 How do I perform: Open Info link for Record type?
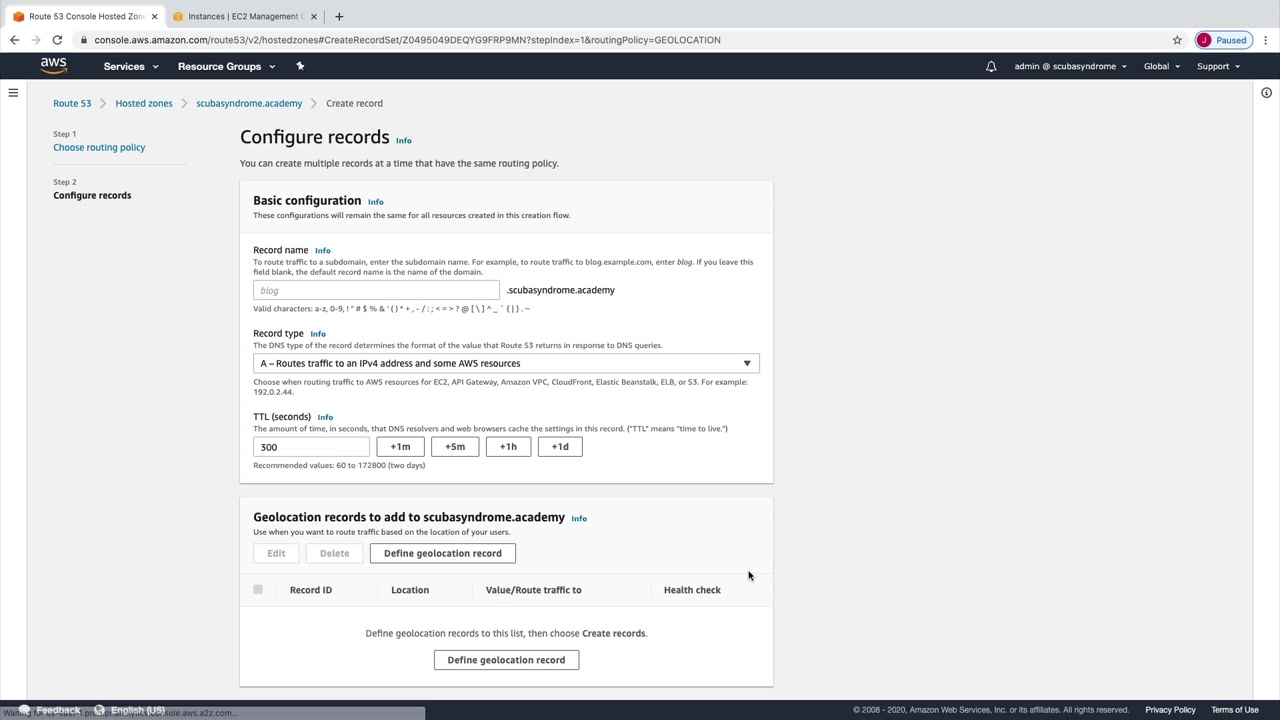pos(318,334)
